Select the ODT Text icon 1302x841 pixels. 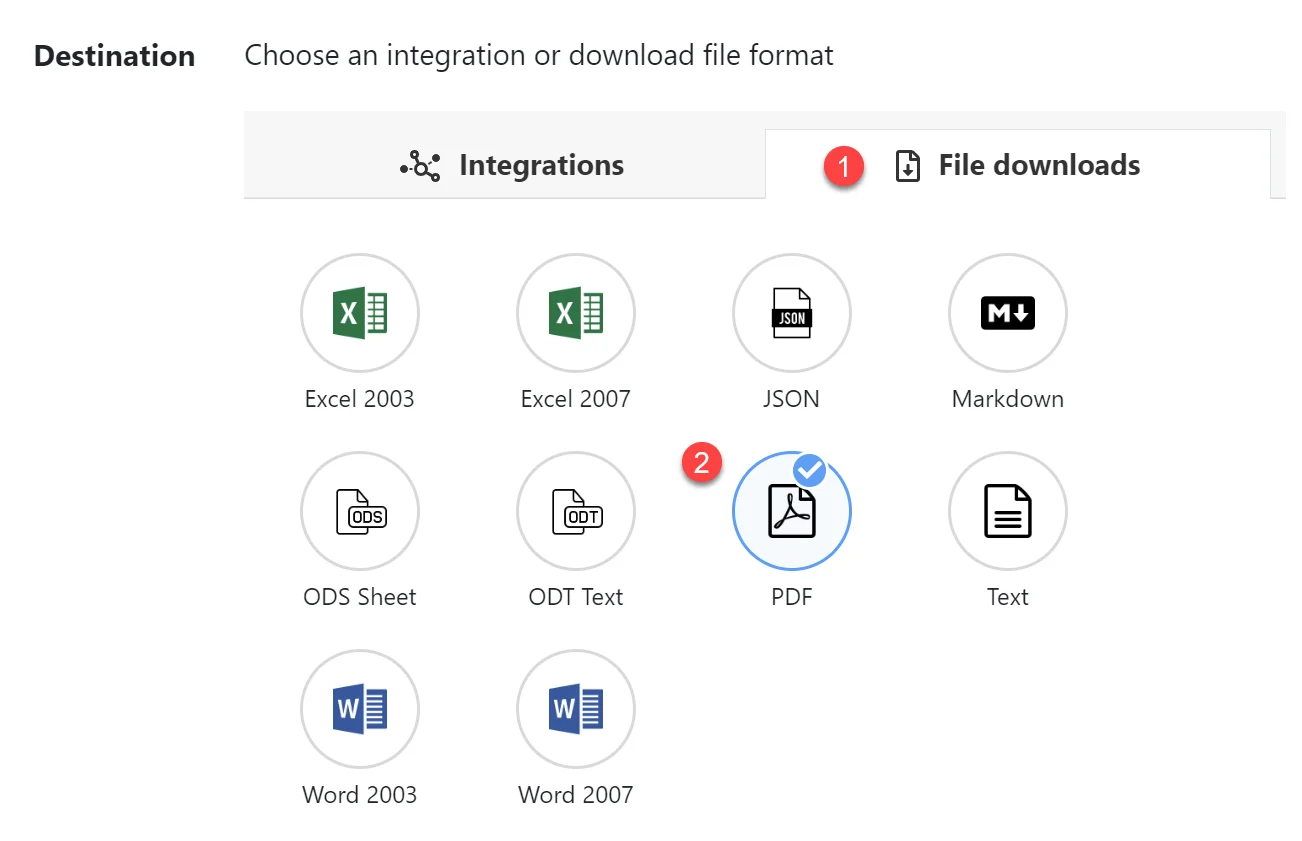(x=576, y=511)
